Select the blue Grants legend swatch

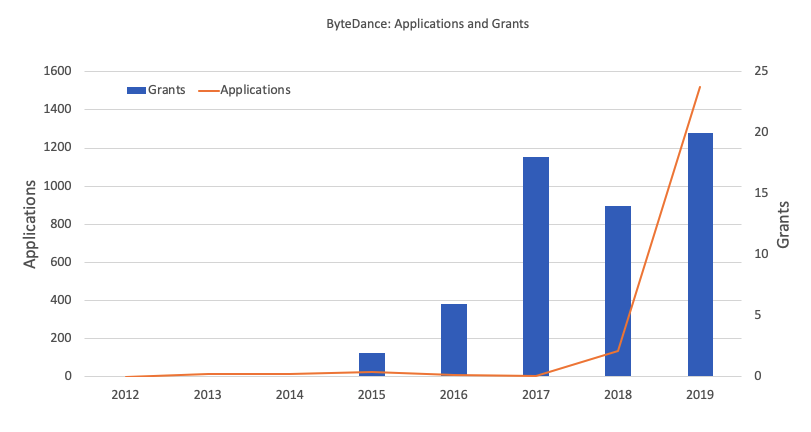136,91
